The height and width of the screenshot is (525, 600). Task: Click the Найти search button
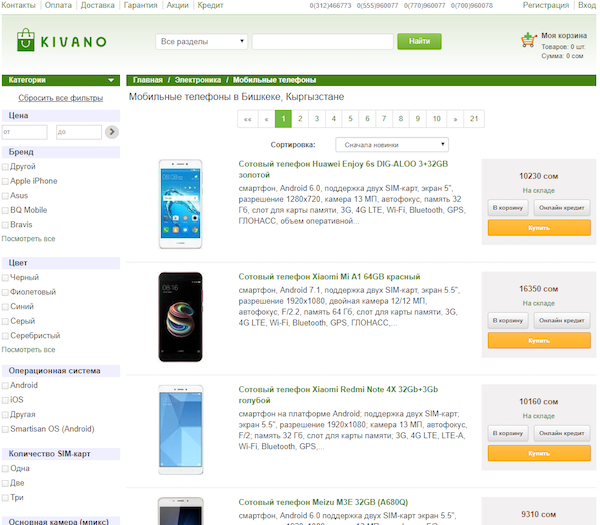(419, 41)
